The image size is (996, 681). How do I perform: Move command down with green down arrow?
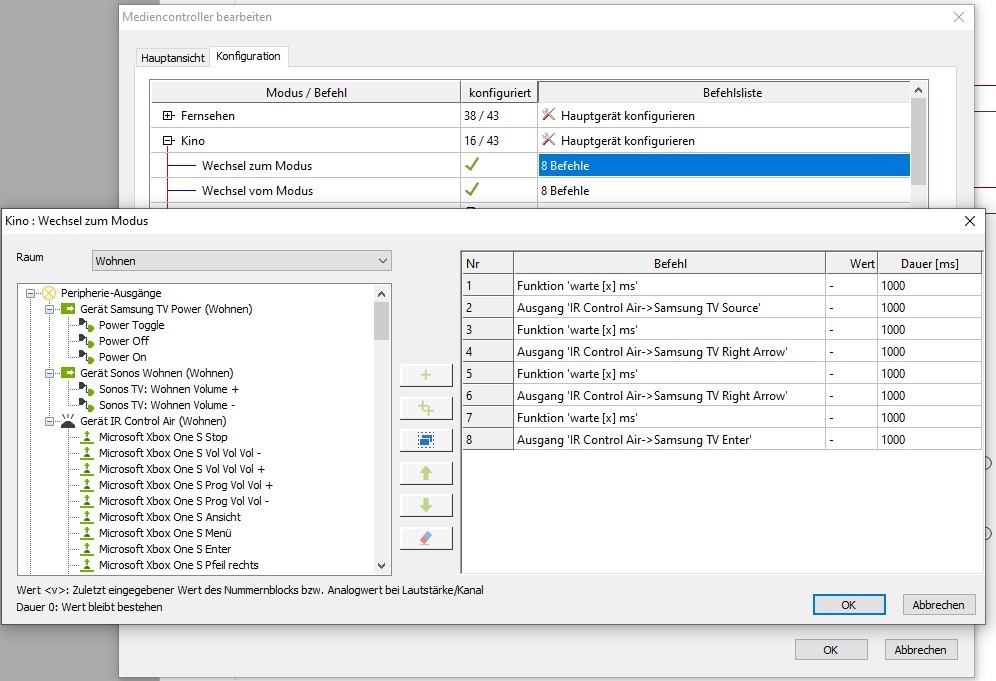click(x=426, y=505)
